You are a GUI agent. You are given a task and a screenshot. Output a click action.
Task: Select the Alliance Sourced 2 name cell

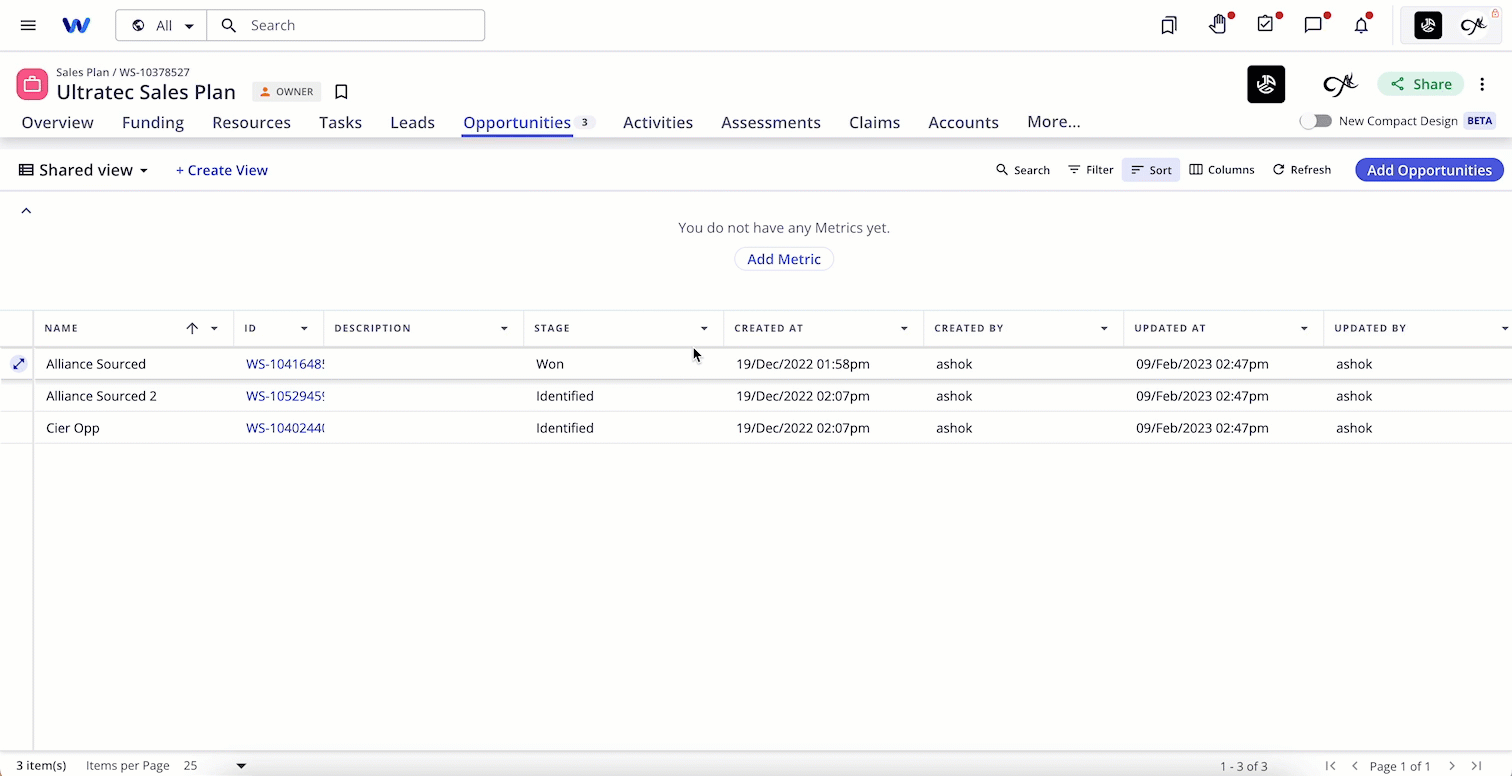point(134,396)
